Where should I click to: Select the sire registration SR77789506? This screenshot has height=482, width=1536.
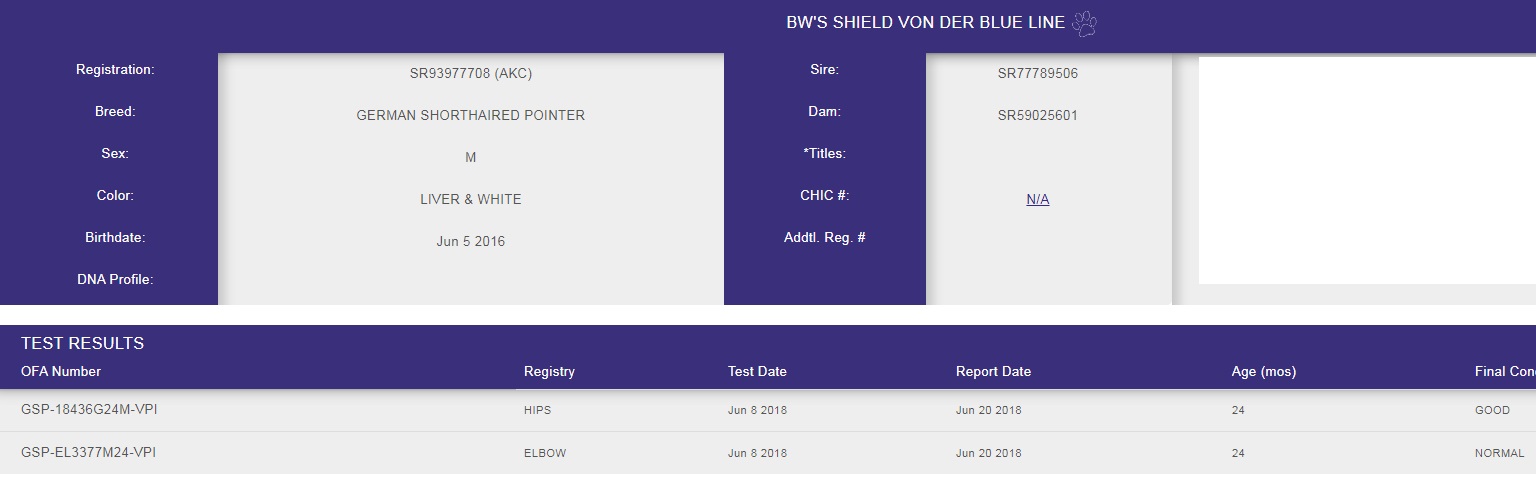[1038, 73]
